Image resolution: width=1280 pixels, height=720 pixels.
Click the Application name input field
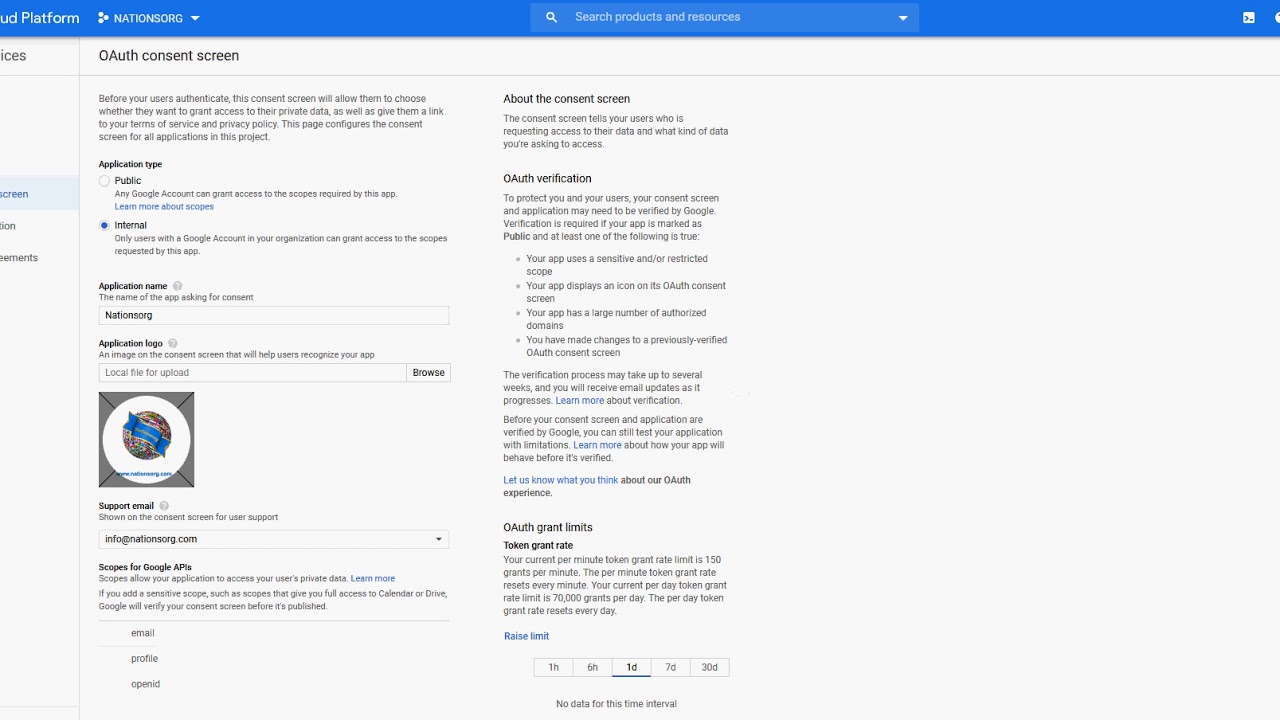[273, 315]
